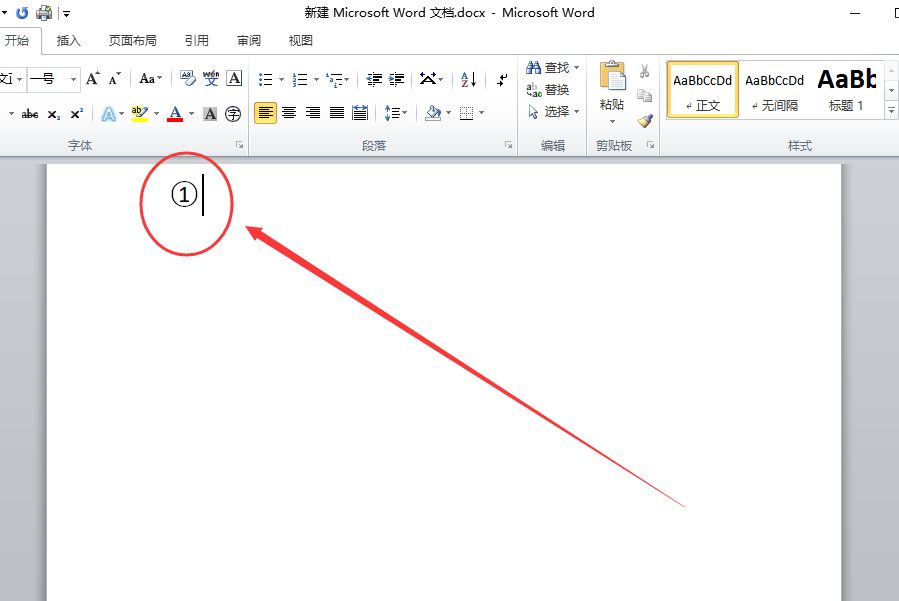899x601 pixels.
Task: Click the Format Painter brush icon
Action: (x=645, y=120)
